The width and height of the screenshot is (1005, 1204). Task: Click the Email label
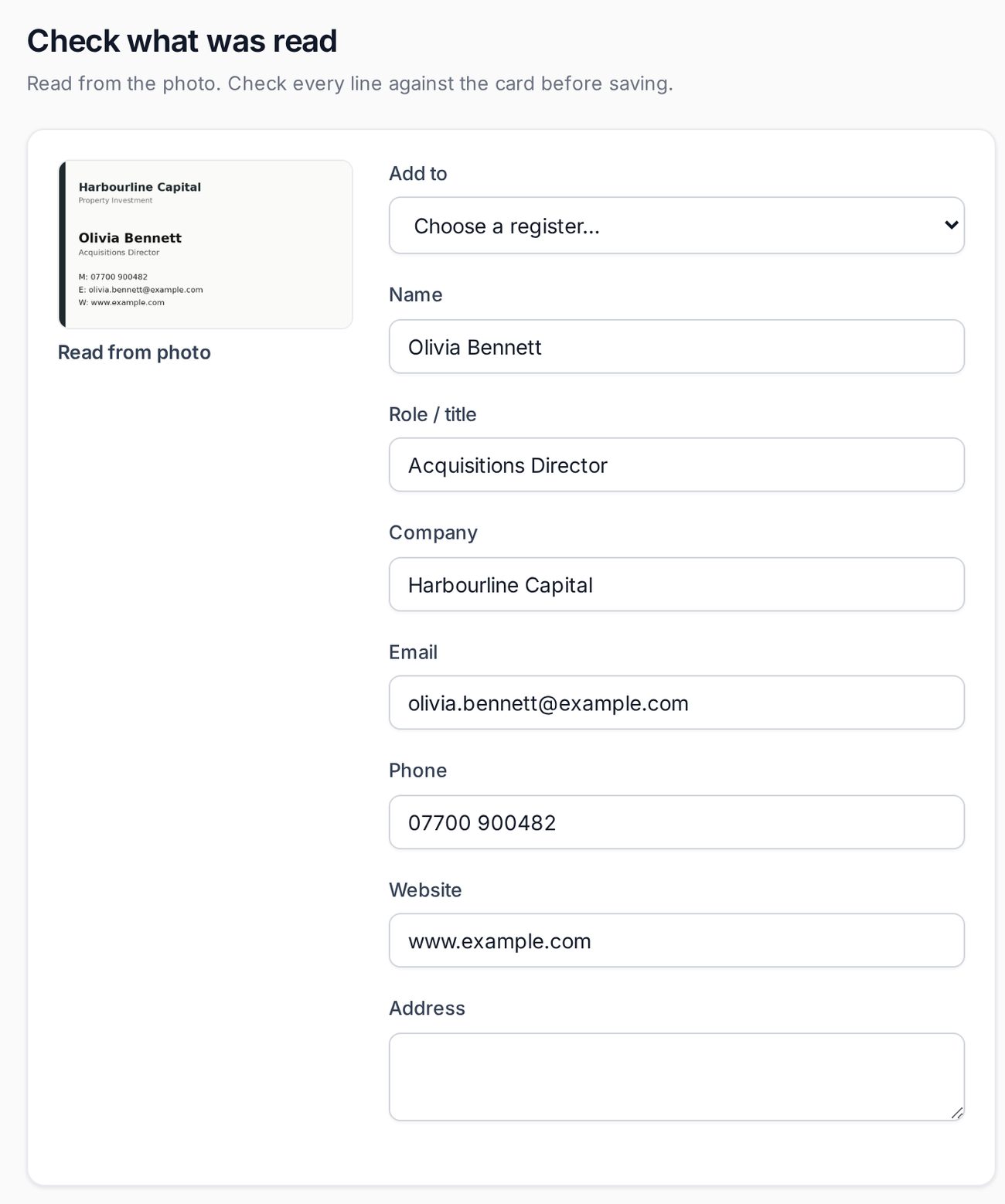(x=414, y=653)
